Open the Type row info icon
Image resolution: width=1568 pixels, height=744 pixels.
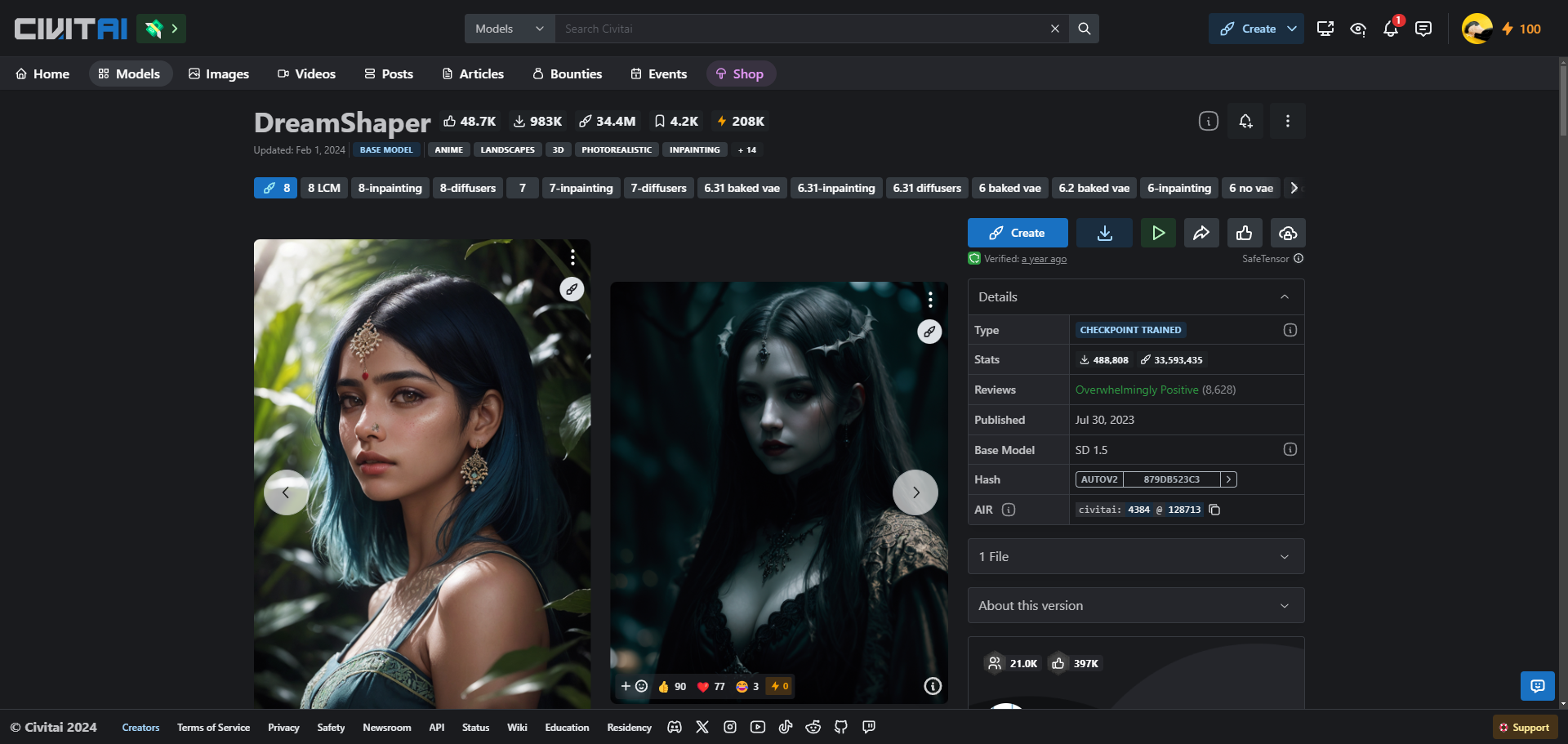pyautogui.click(x=1290, y=330)
